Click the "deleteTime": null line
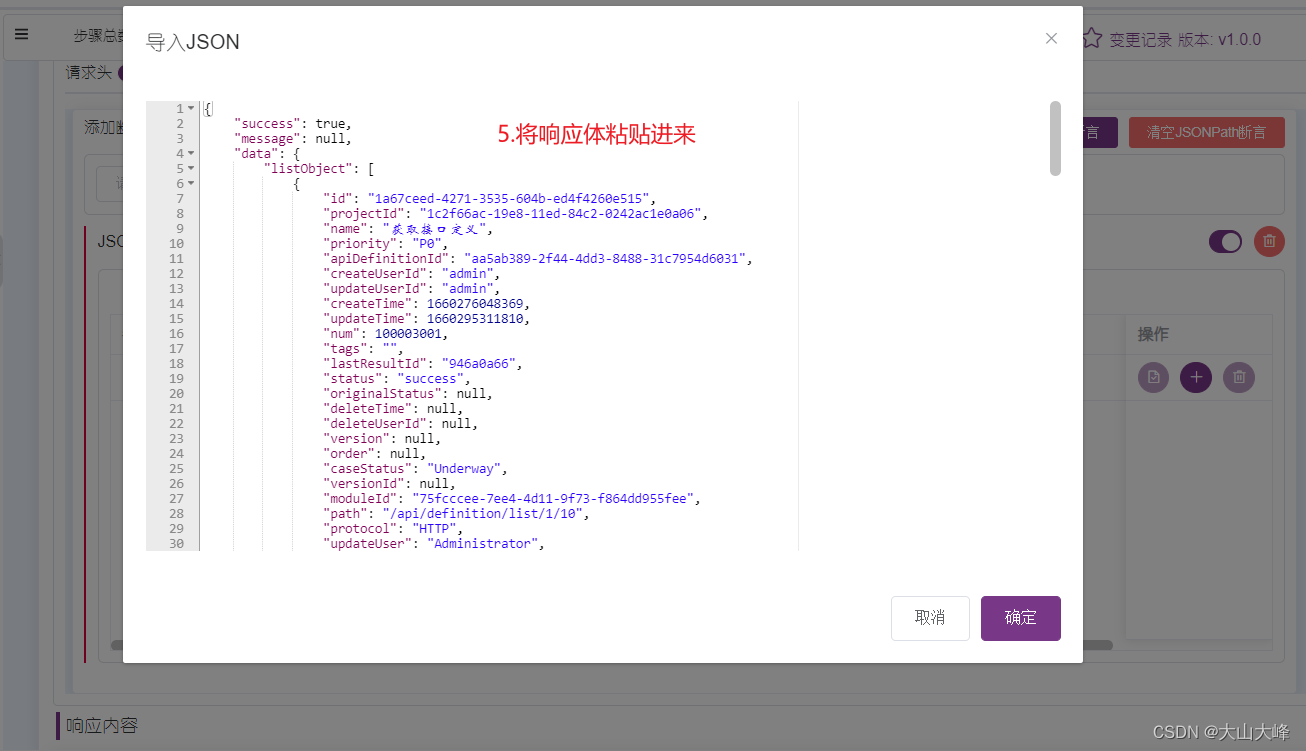 coord(393,408)
